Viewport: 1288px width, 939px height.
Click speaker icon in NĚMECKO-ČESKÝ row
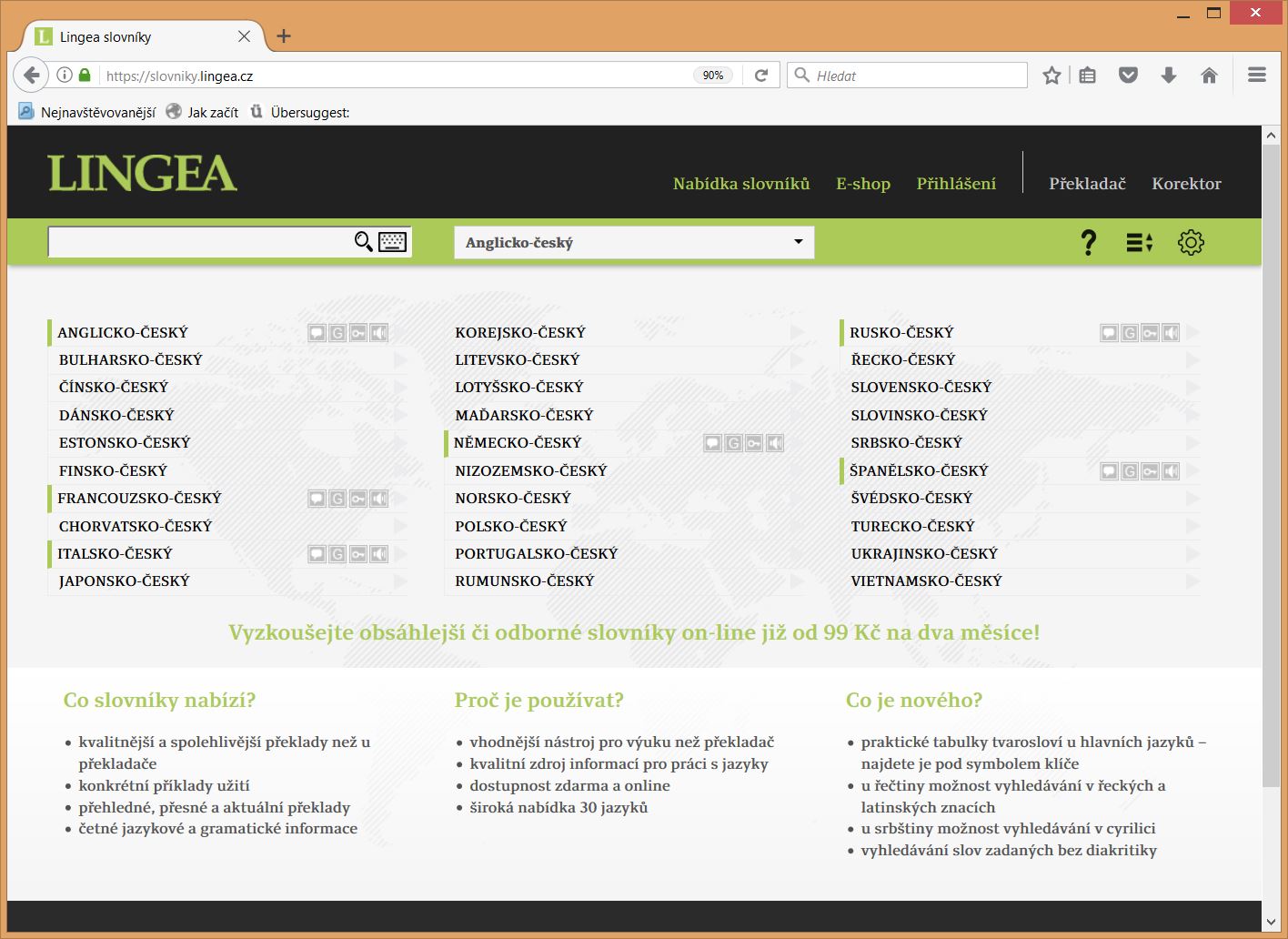coord(775,443)
